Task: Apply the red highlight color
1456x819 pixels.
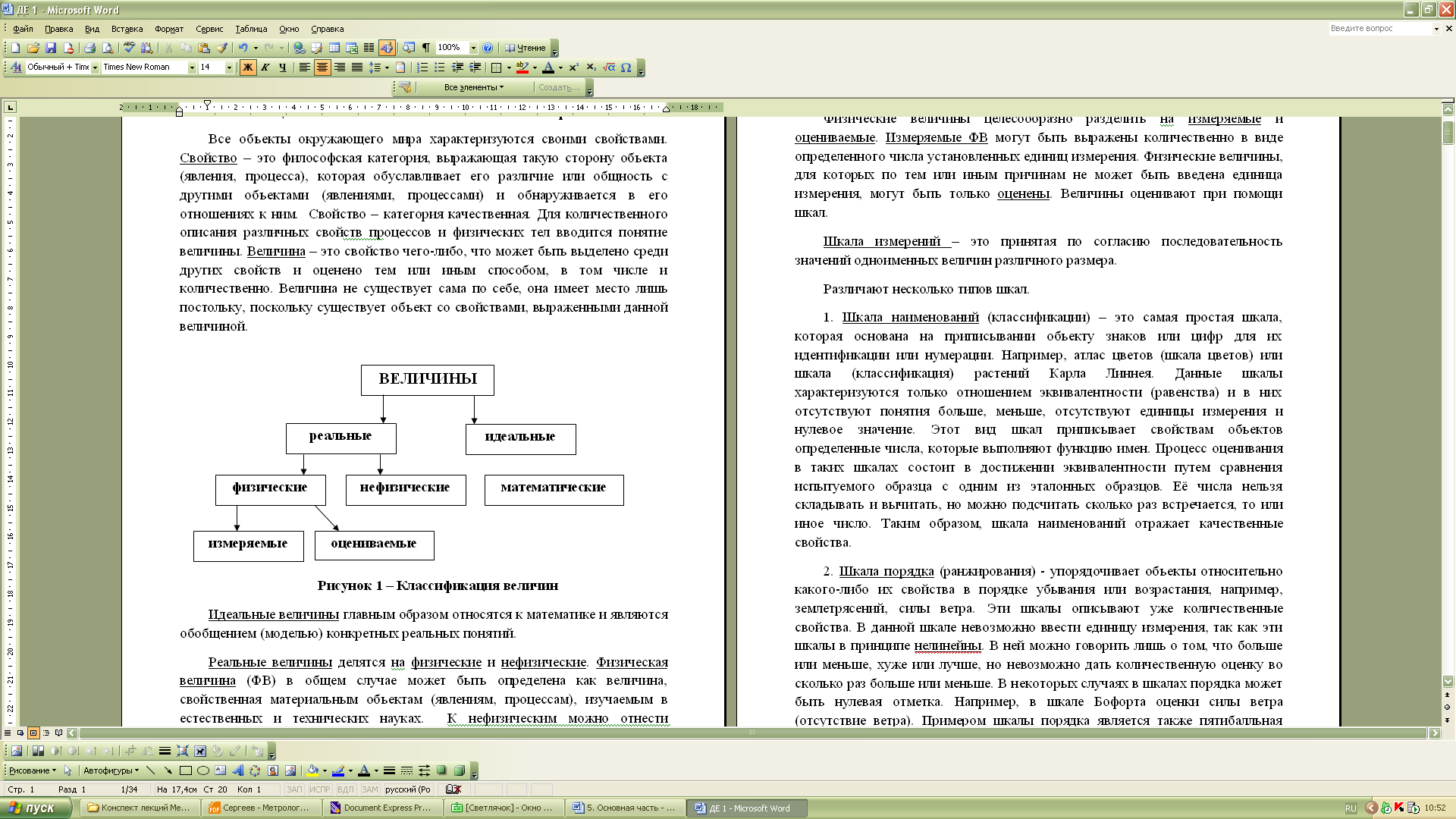Action: pyautogui.click(x=522, y=67)
